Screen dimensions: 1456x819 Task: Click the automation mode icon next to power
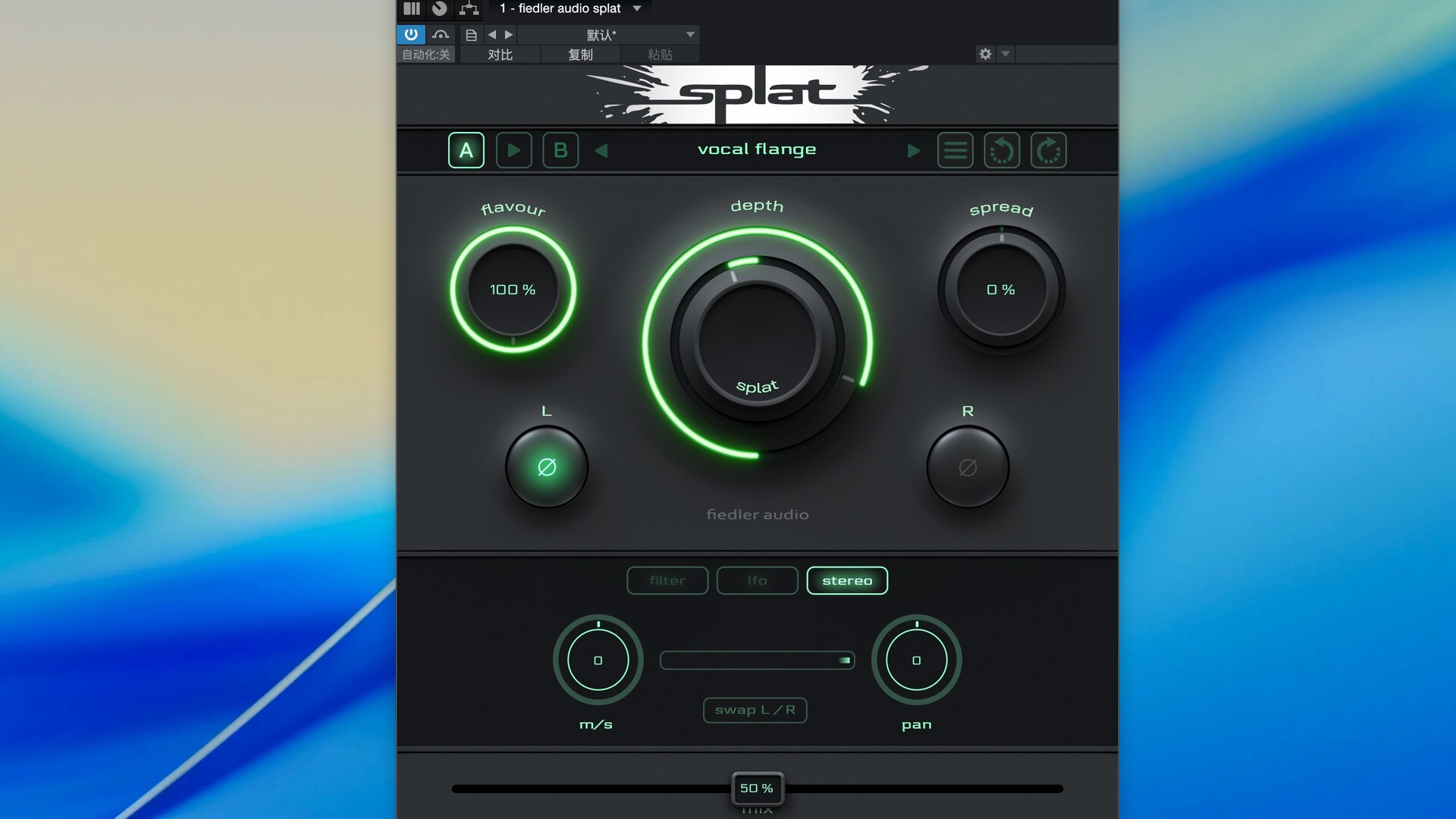click(441, 34)
